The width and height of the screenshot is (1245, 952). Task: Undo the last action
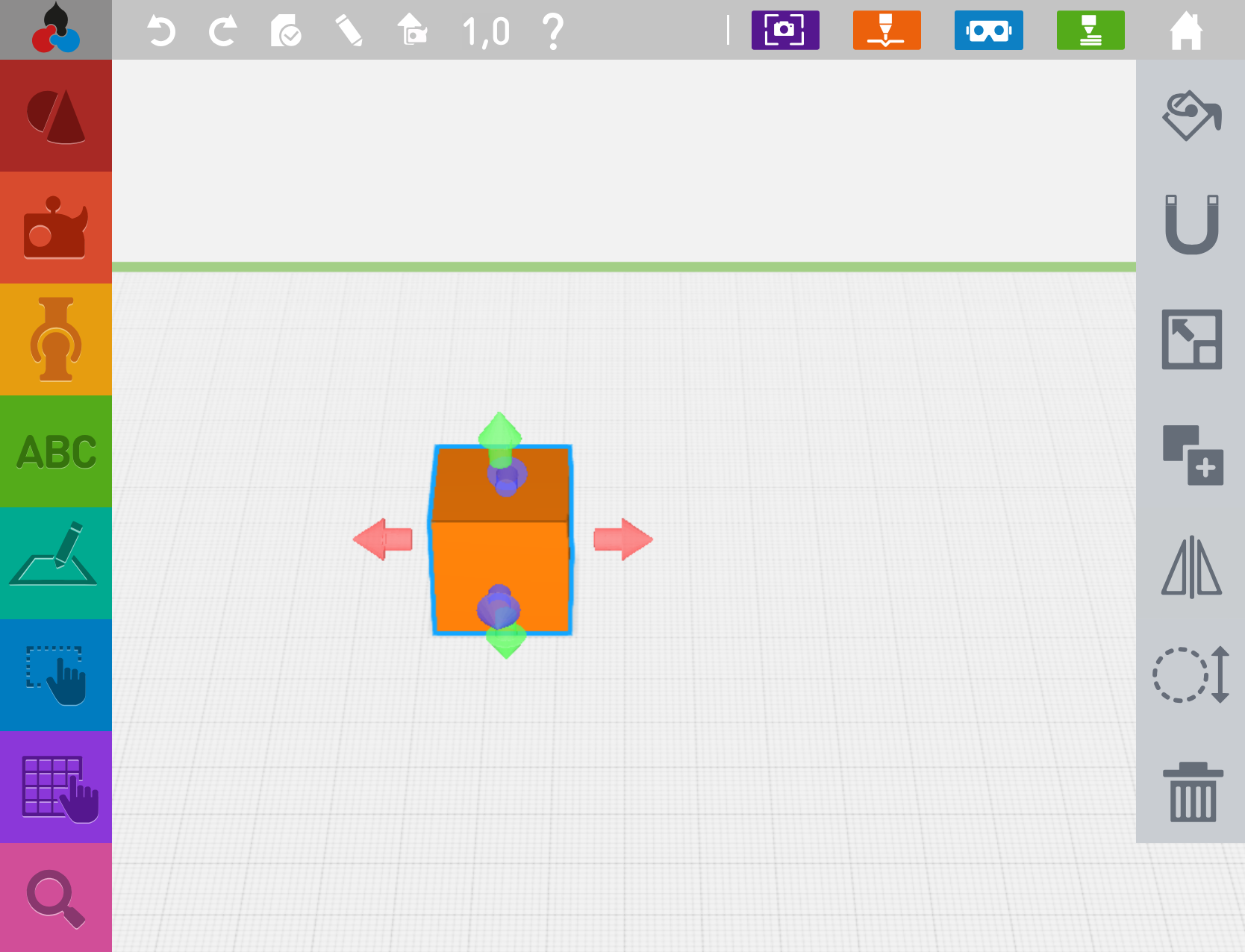click(x=160, y=31)
